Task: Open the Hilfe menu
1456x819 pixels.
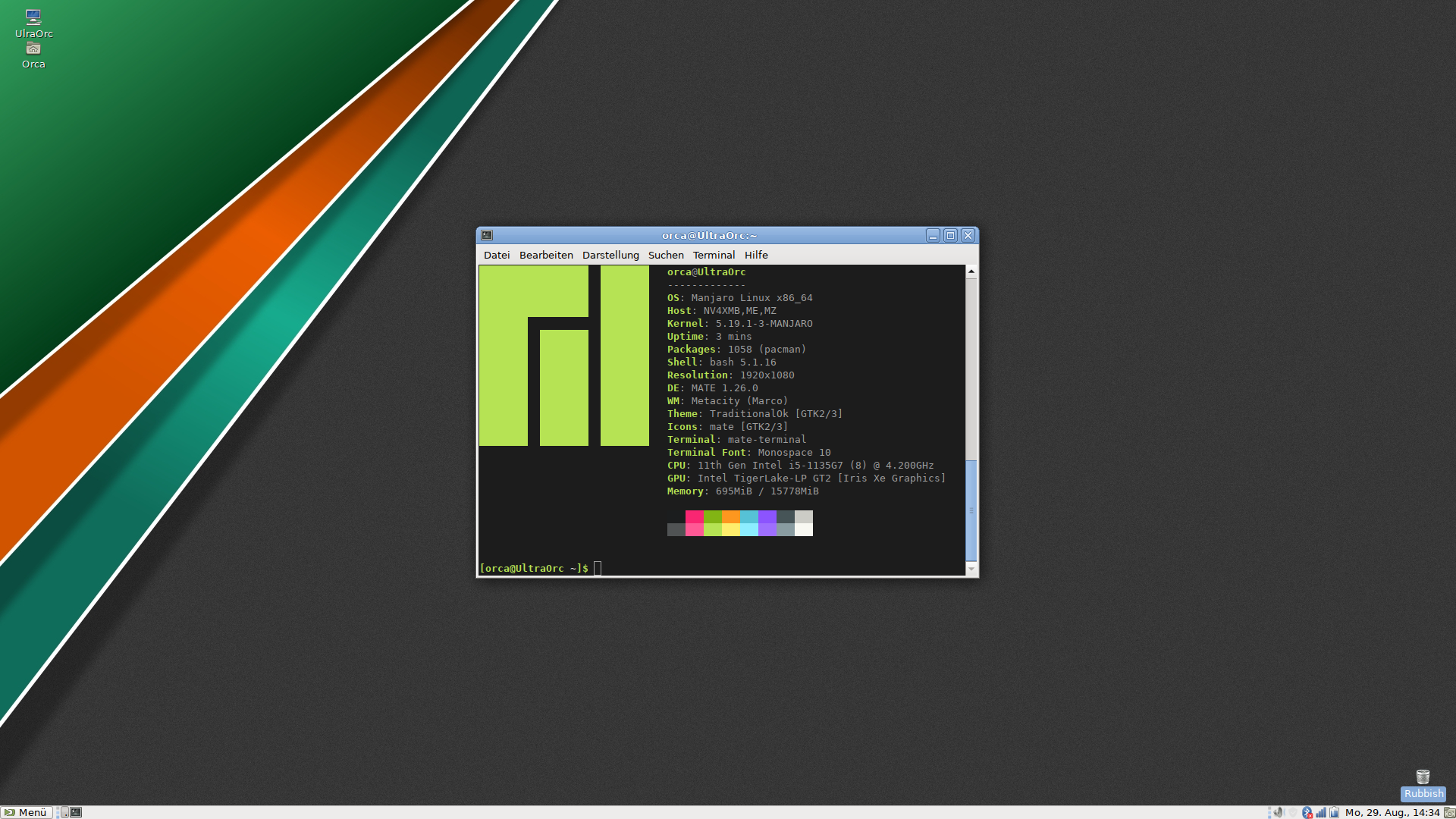Action: pos(756,255)
